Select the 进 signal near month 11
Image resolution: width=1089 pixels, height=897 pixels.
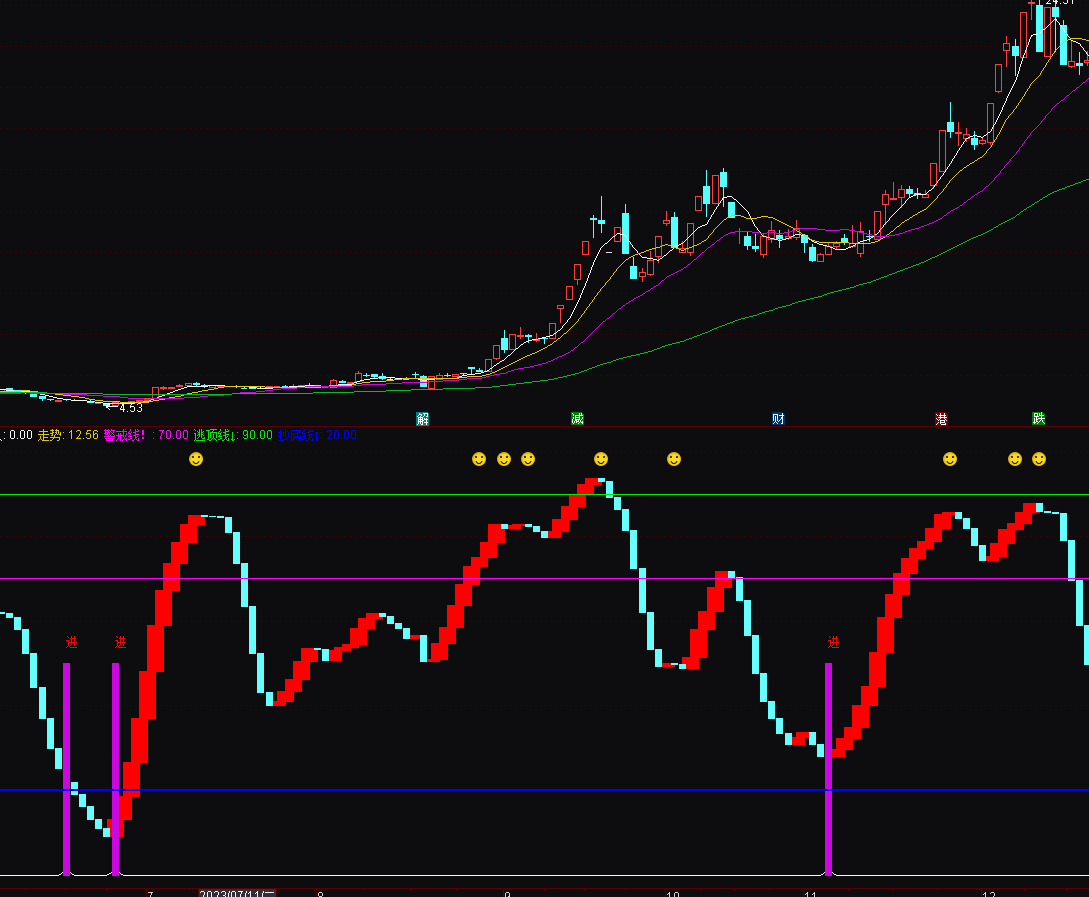tap(833, 642)
